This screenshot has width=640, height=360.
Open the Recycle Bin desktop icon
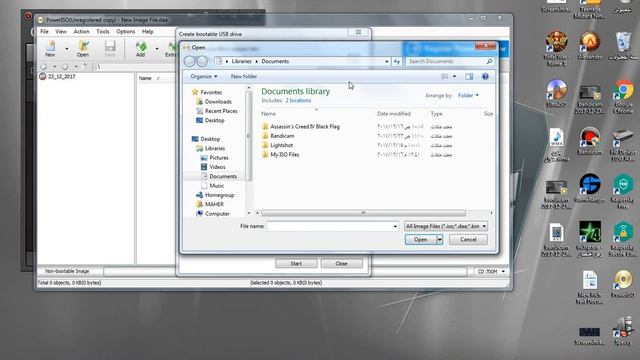623,46
